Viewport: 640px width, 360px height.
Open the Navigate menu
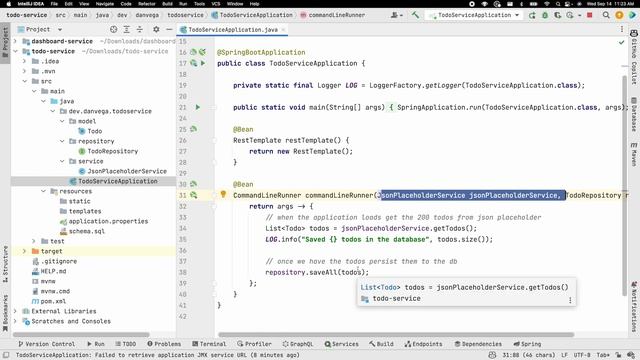[105, 4]
